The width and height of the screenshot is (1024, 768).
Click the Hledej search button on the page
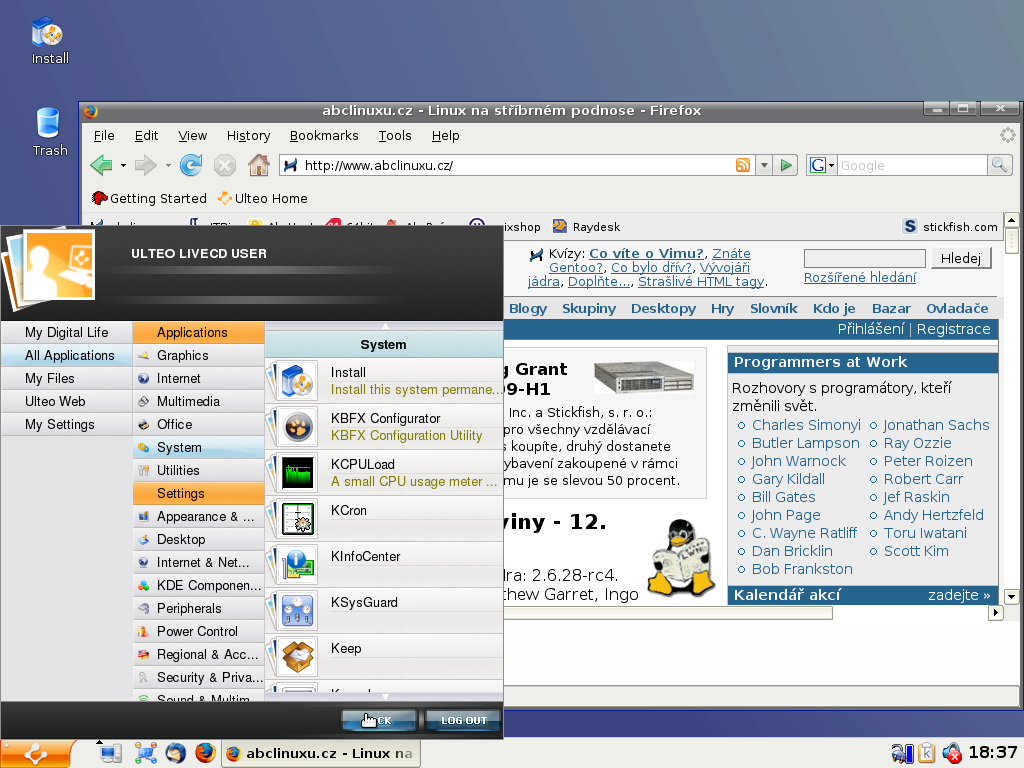coord(961,258)
